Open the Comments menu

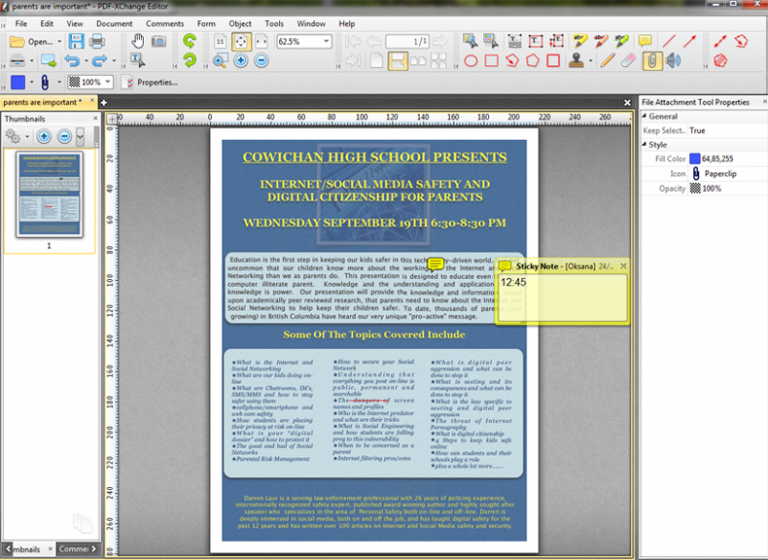point(164,23)
